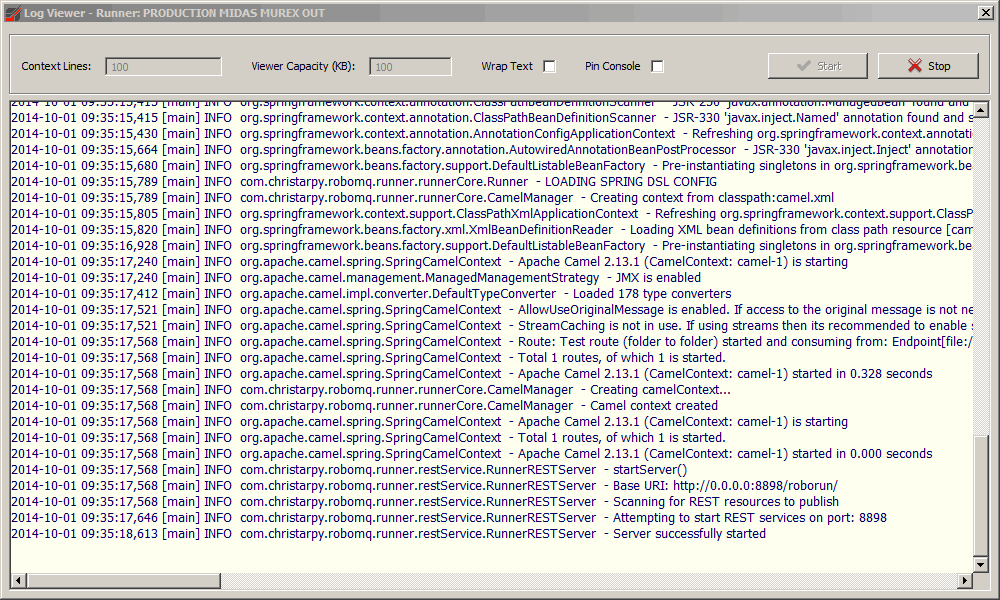Enable the Wrap Text checkbox
1000x600 pixels.
(x=549, y=67)
